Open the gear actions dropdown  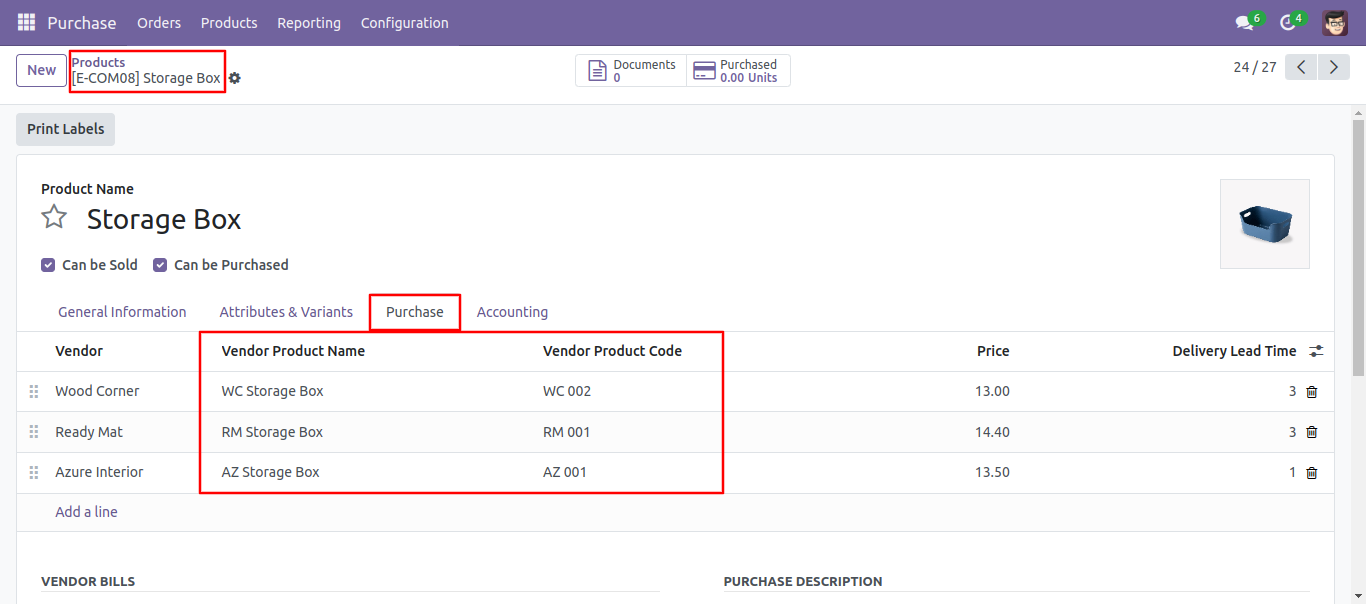(235, 78)
